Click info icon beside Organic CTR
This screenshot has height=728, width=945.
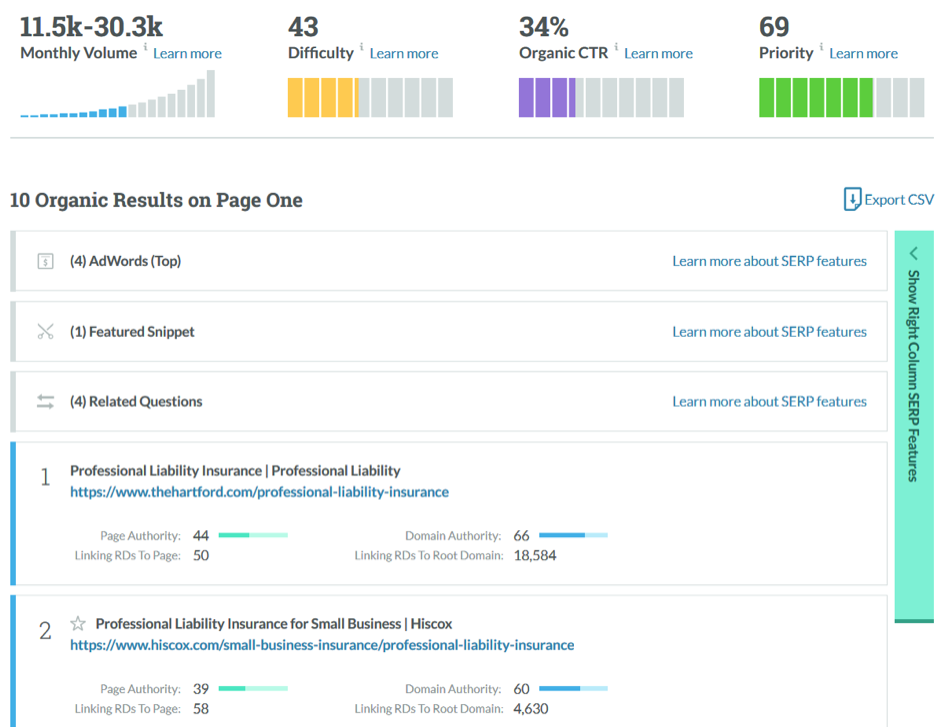point(616,48)
